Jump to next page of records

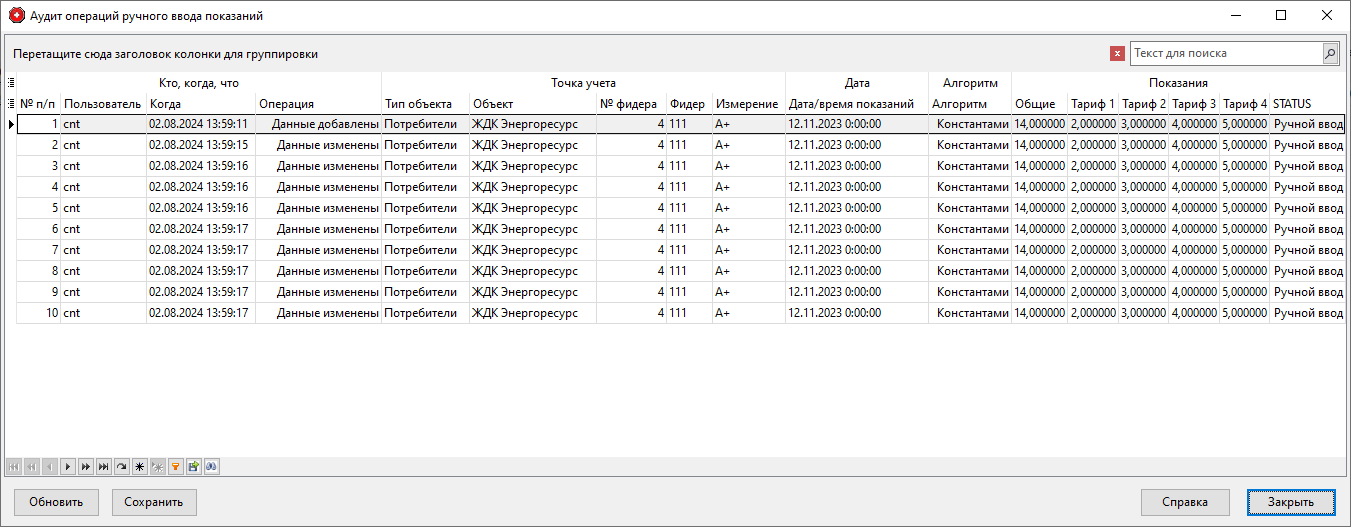pyautogui.click(x=85, y=467)
